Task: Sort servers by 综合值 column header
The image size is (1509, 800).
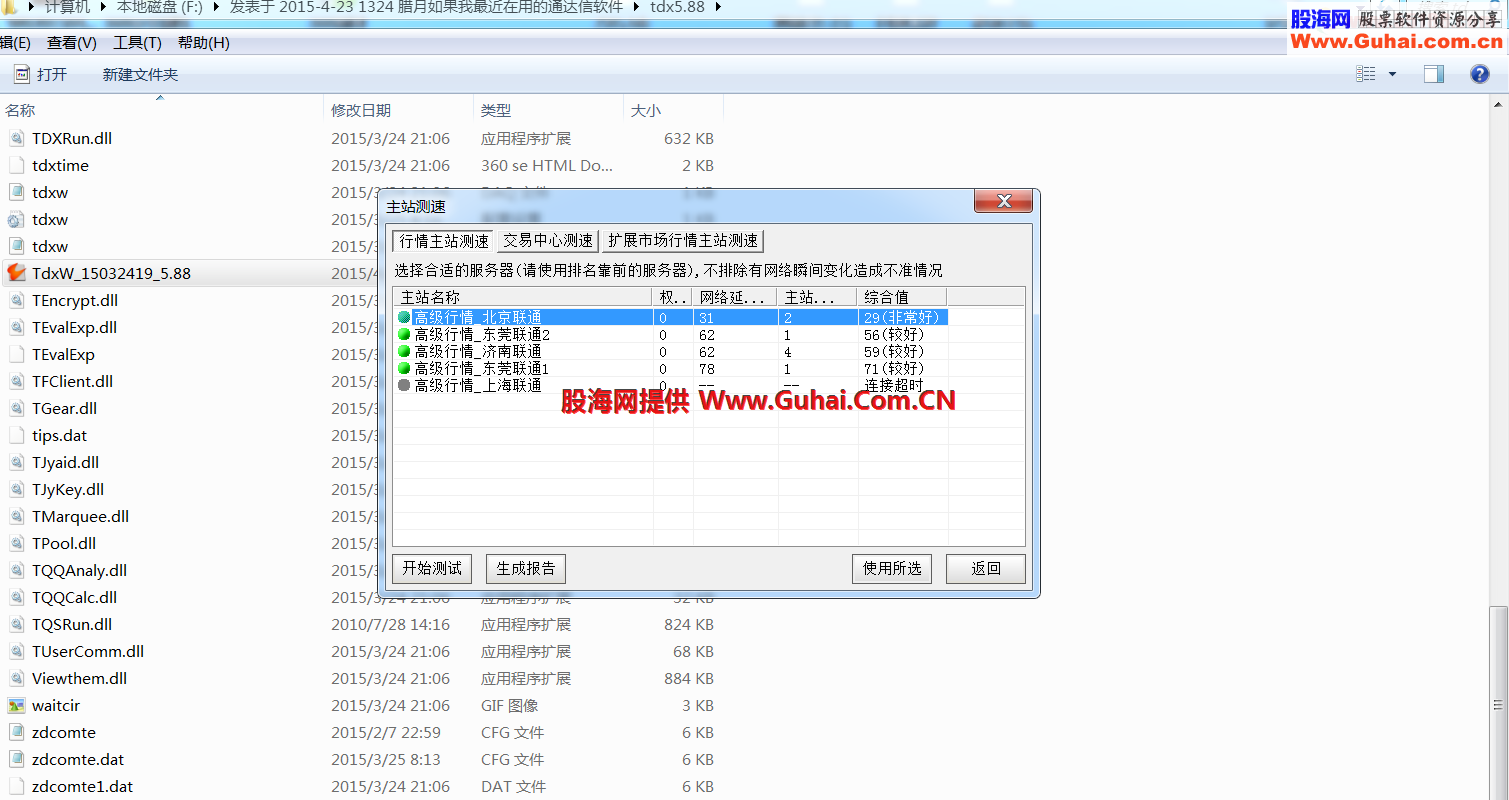Action: (x=902, y=297)
